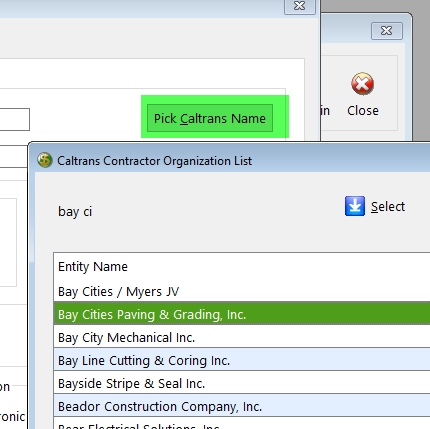Click the Close label under the red icon
Screen dimensions: 430x429
click(363, 111)
